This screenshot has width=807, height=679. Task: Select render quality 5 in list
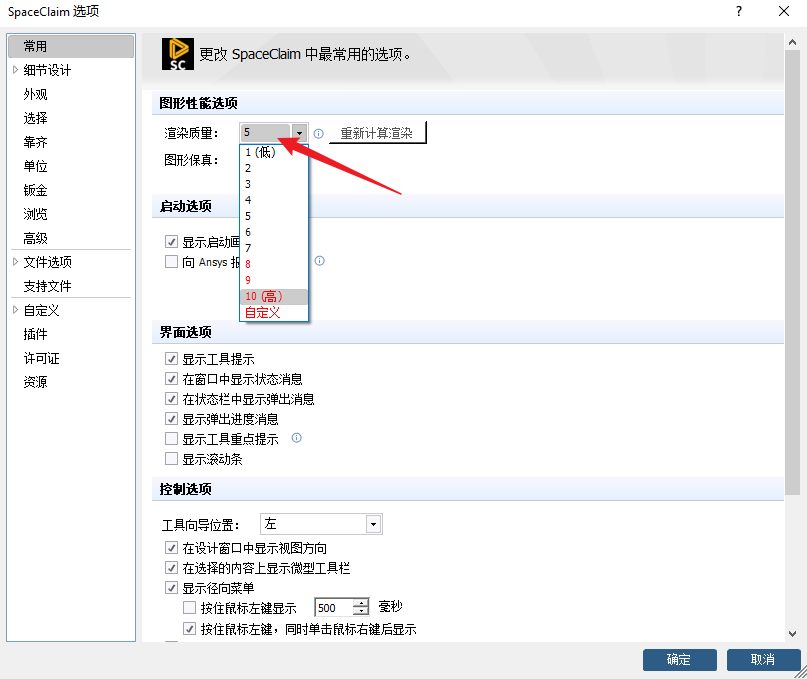point(274,216)
